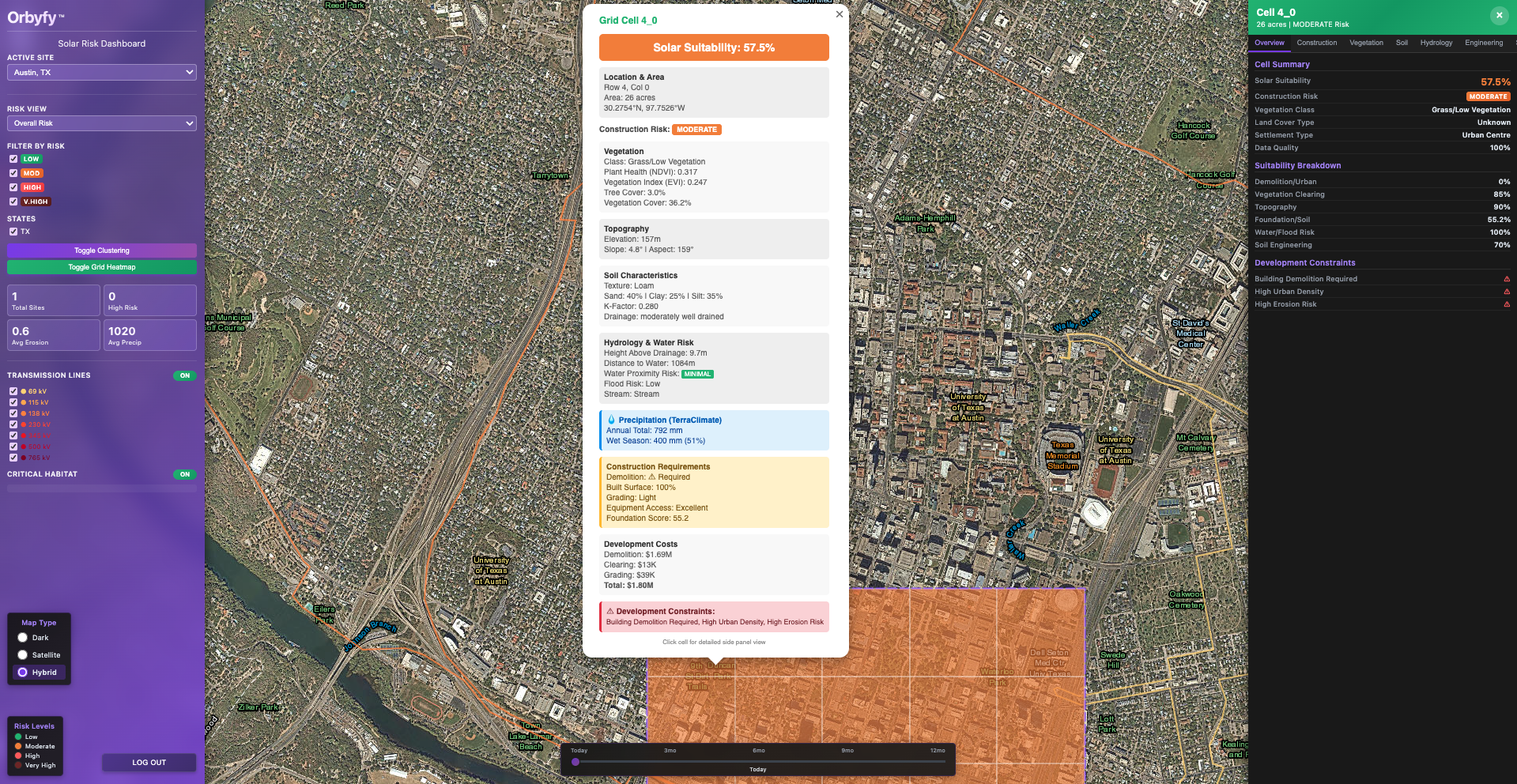Uncheck the HIGH risk filter
This screenshot has width=1517, height=784.
coord(13,187)
